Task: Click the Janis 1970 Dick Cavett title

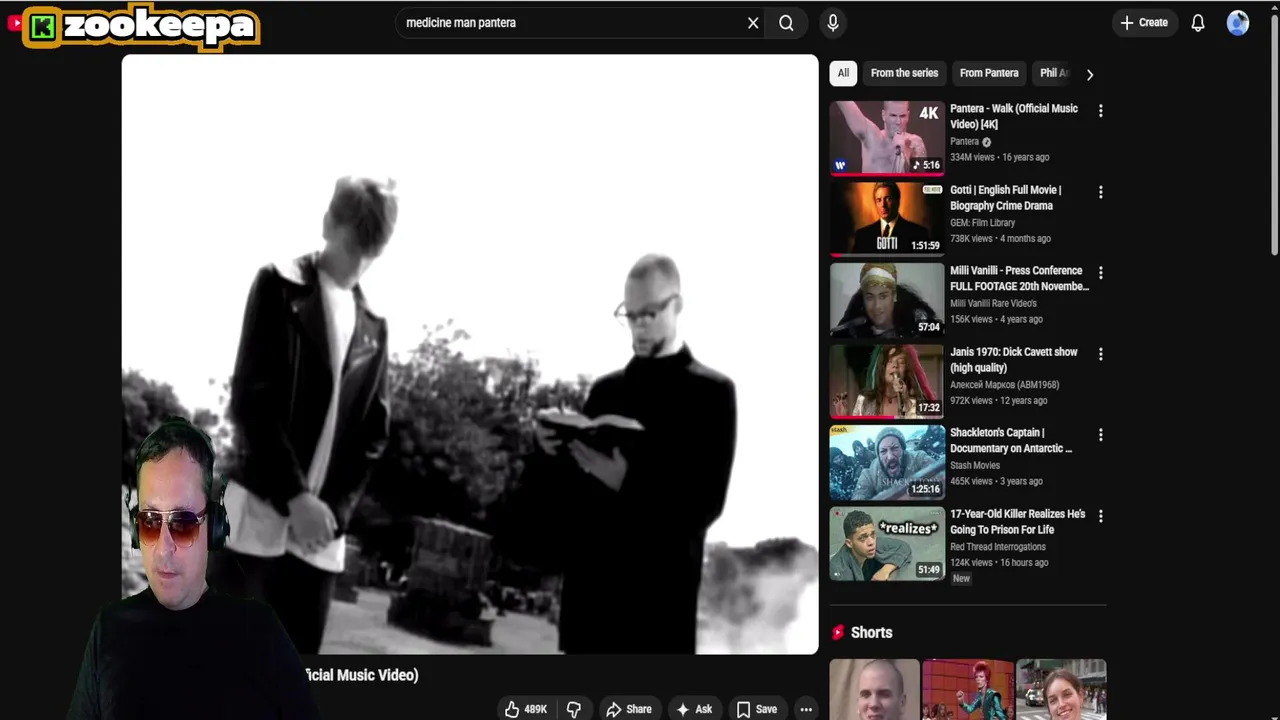Action: pos(1014,359)
